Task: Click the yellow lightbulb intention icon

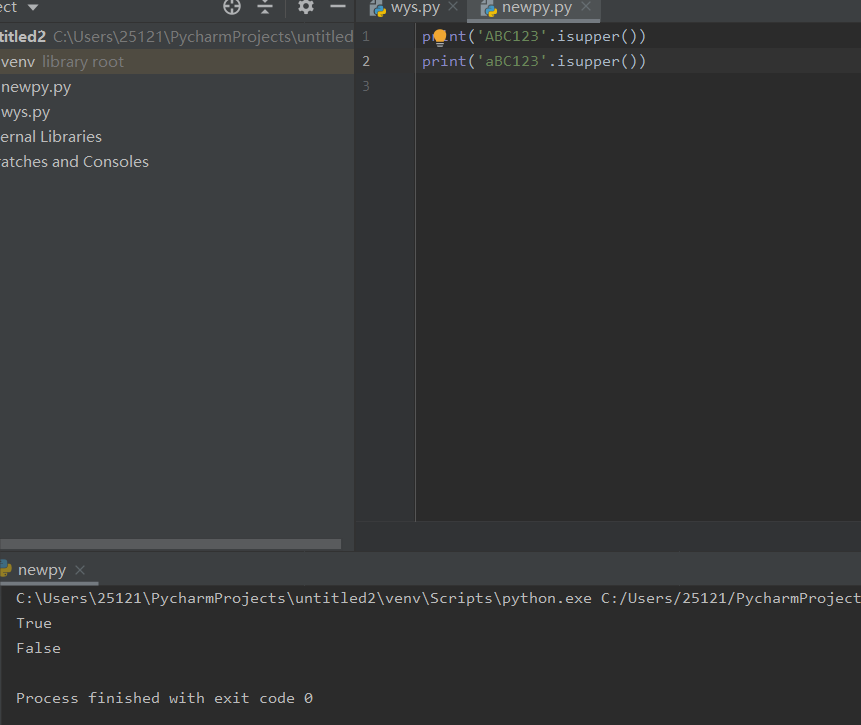Action: [440, 38]
